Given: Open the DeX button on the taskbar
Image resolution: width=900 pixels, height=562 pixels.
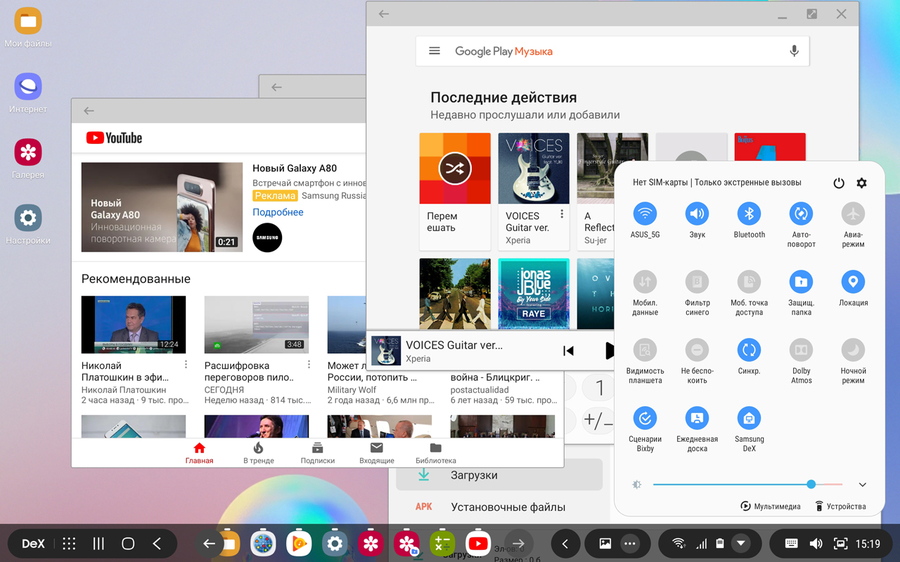Looking at the screenshot, I should (33, 544).
